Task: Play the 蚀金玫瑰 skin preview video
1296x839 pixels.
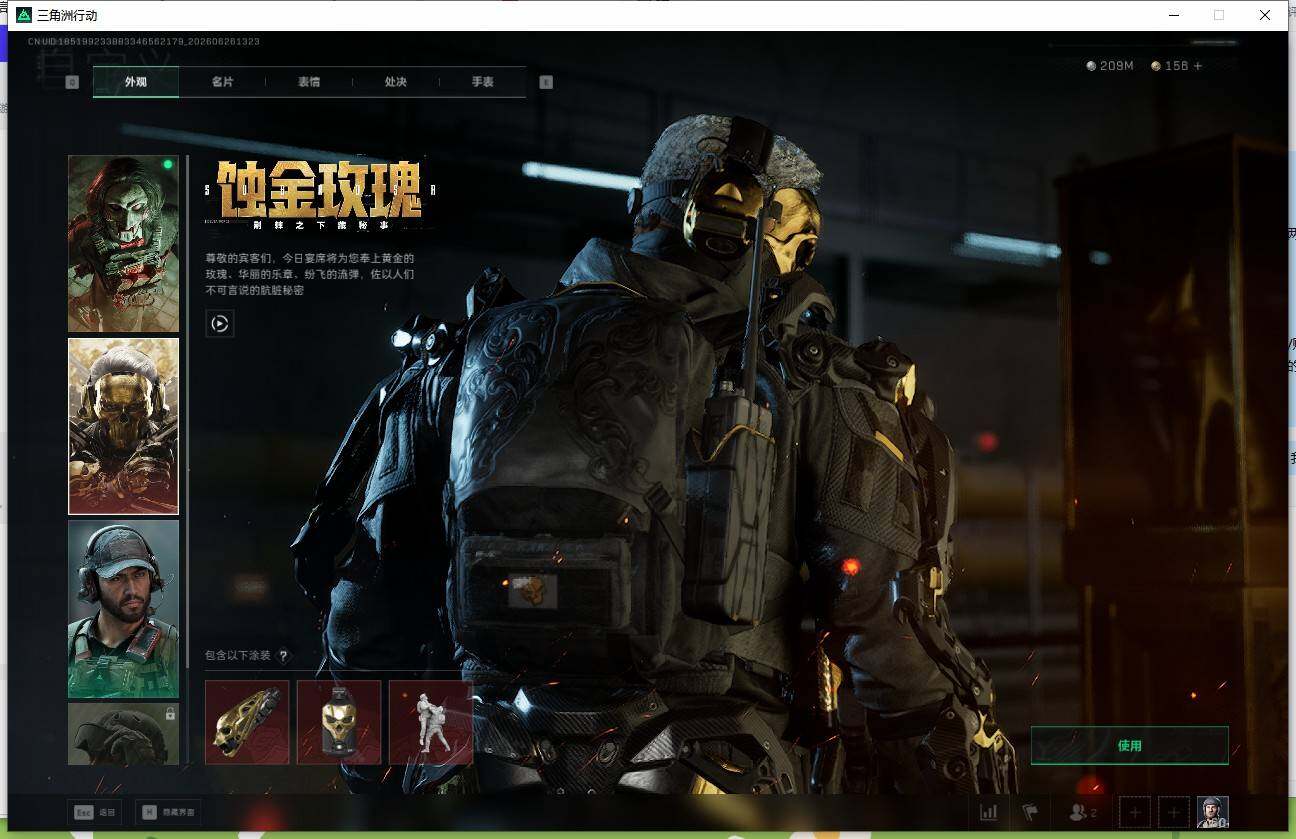Action: pos(220,323)
